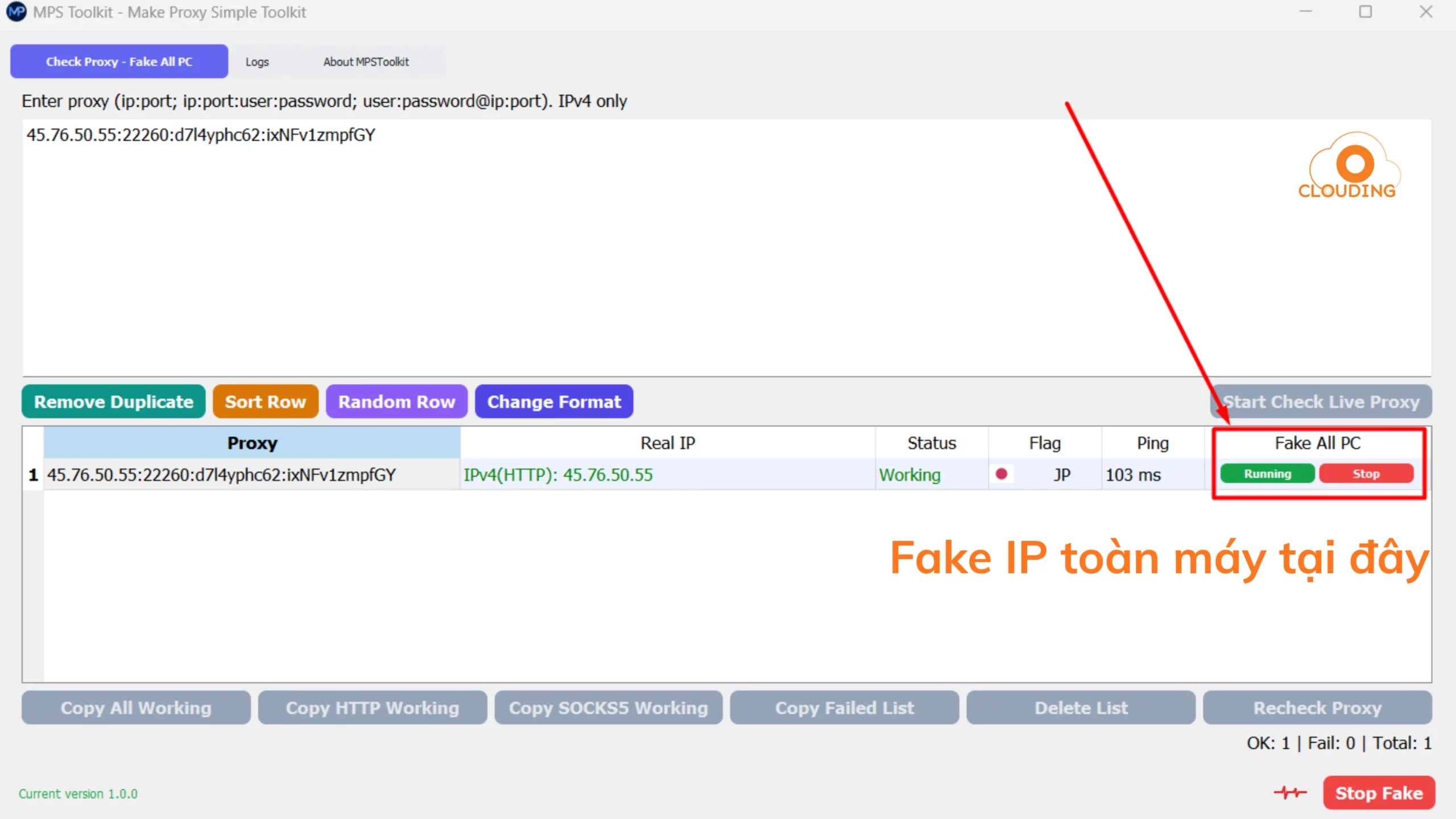Viewport: 1456px width, 819px height.
Task: Click the red pulse activity icon
Action: click(x=1290, y=792)
